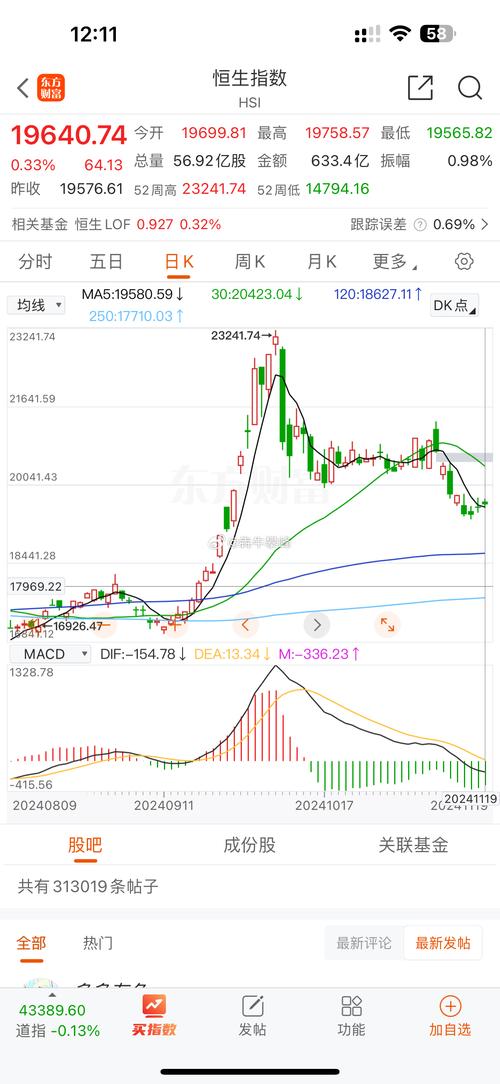This screenshot has width=500, height=1084.
Task: Tap the back arrow icon
Action: 23,88
